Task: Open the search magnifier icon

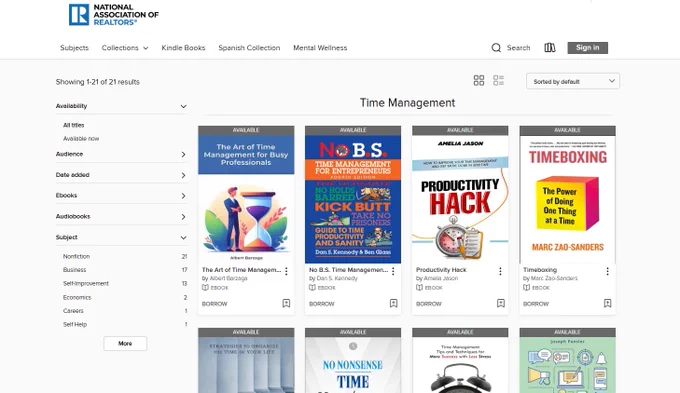Action: click(x=496, y=48)
